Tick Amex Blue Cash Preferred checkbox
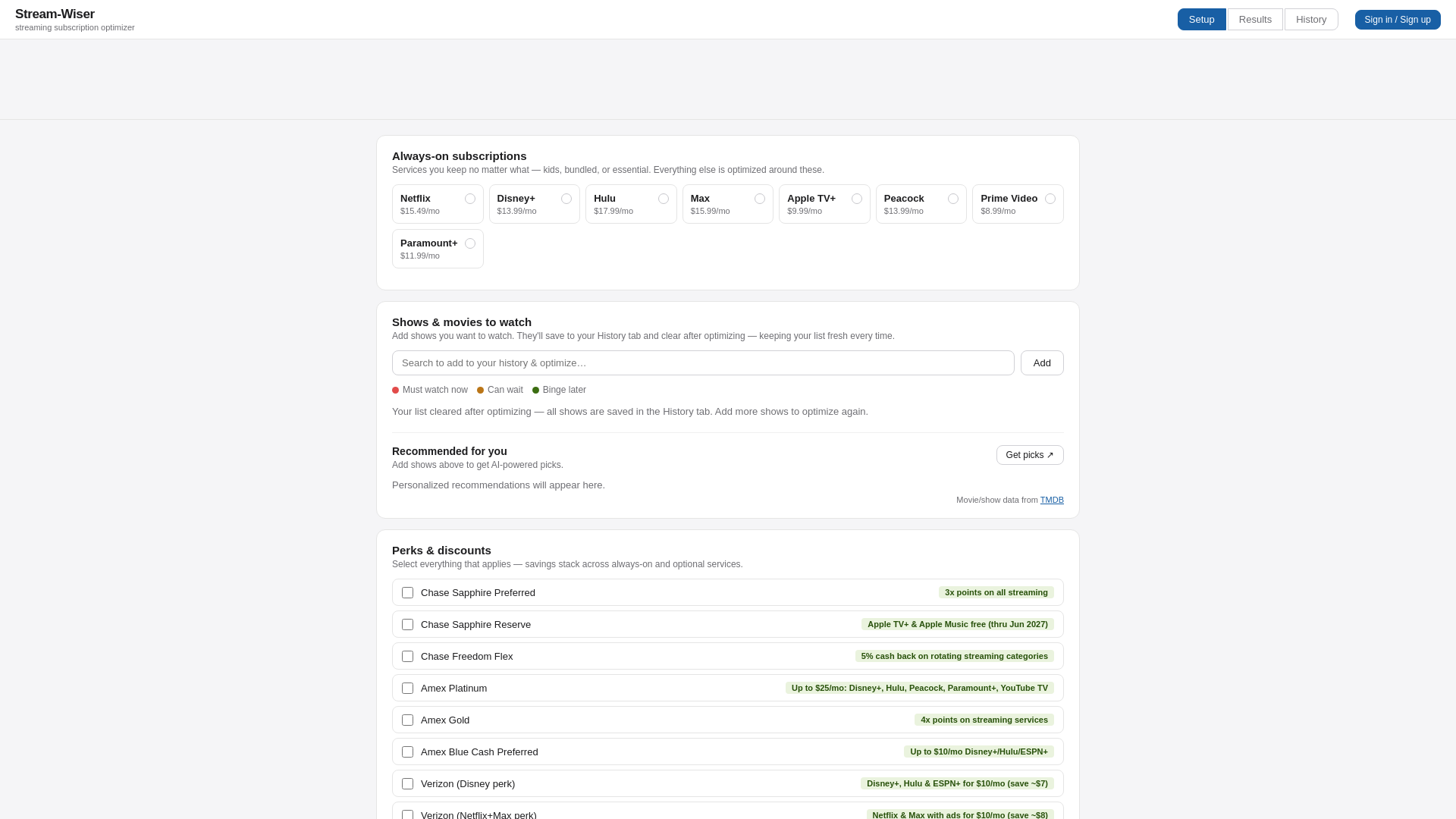This screenshot has height=819, width=1456. pyautogui.click(x=408, y=752)
